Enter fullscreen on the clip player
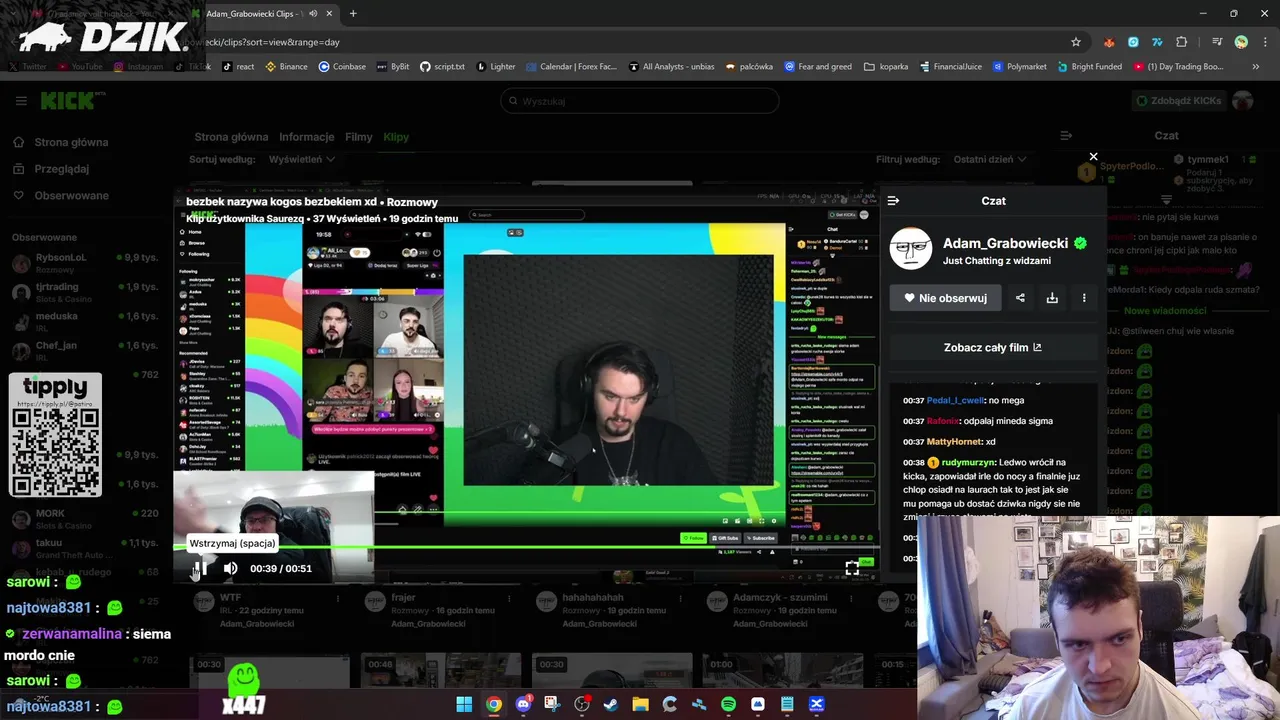The height and width of the screenshot is (720, 1280). coord(852,568)
